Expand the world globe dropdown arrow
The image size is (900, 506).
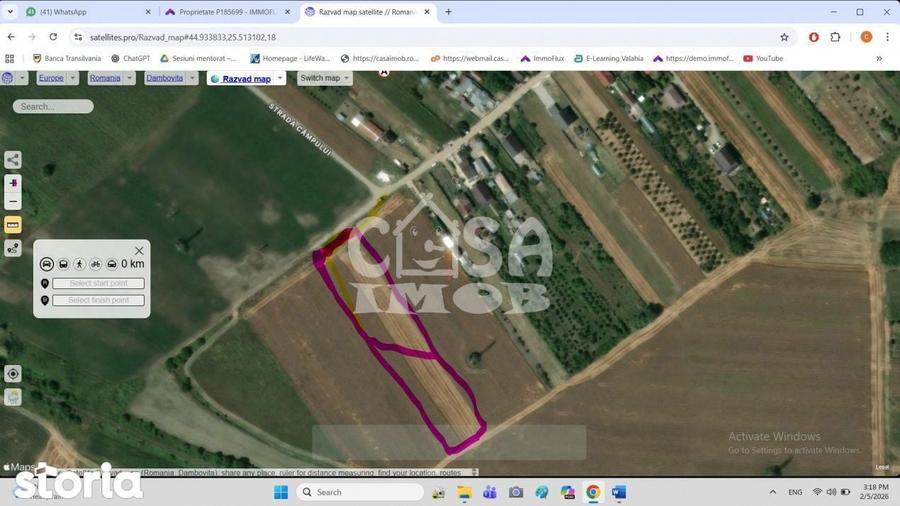(22, 78)
